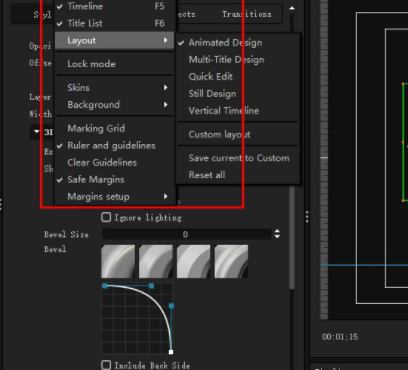Select the fourth bevel preset thumbnail

click(231, 262)
